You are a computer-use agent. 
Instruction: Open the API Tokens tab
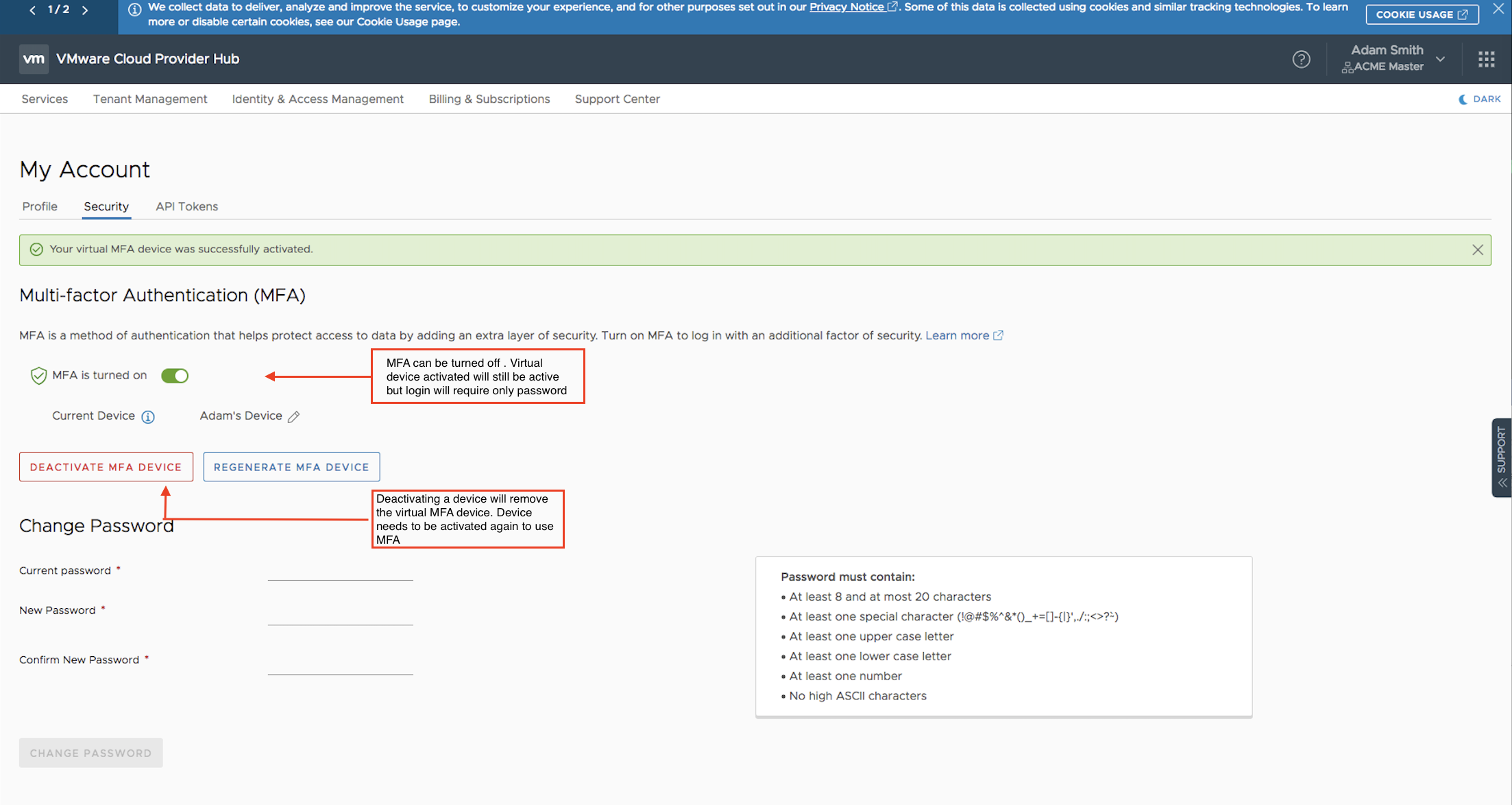click(x=186, y=206)
